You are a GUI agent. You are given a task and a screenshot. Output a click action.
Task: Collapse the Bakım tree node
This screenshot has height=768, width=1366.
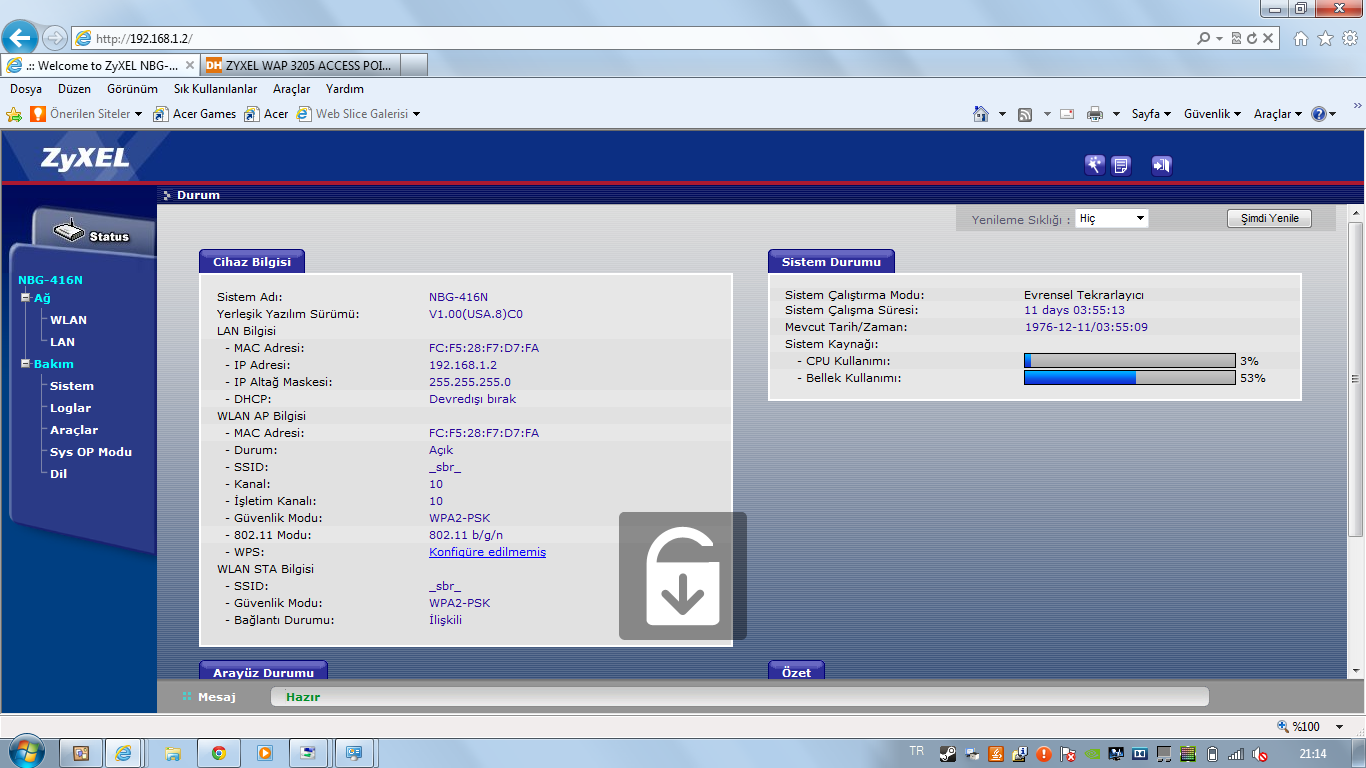(x=25, y=364)
